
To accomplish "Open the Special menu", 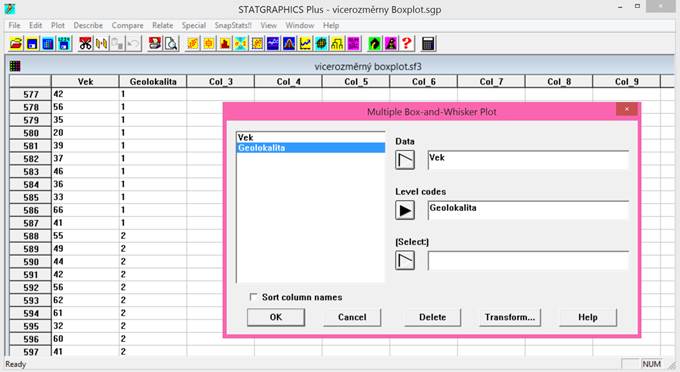I will pos(194,26).
